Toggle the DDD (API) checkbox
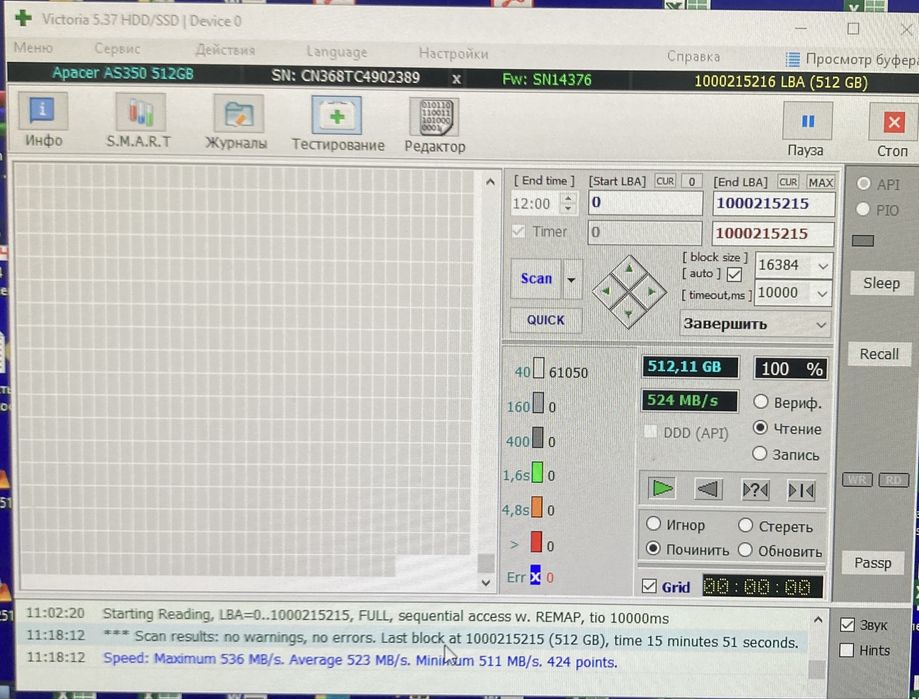919x699 pixels. (x=650, y=432)
